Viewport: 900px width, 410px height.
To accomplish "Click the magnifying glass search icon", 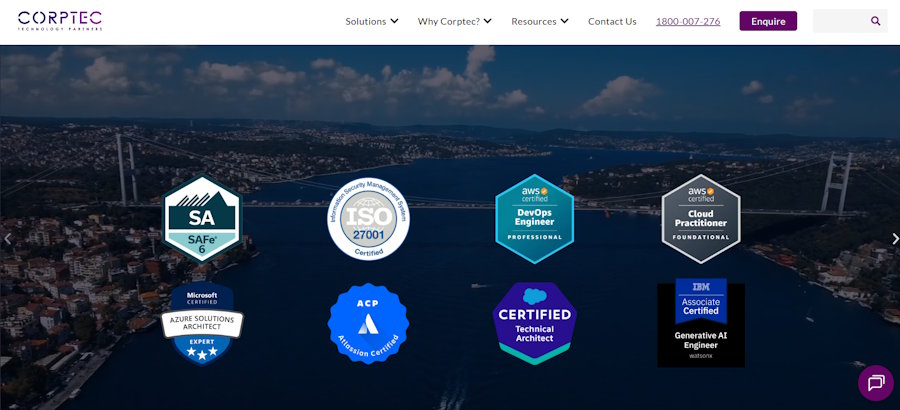I will coord(875,21).
